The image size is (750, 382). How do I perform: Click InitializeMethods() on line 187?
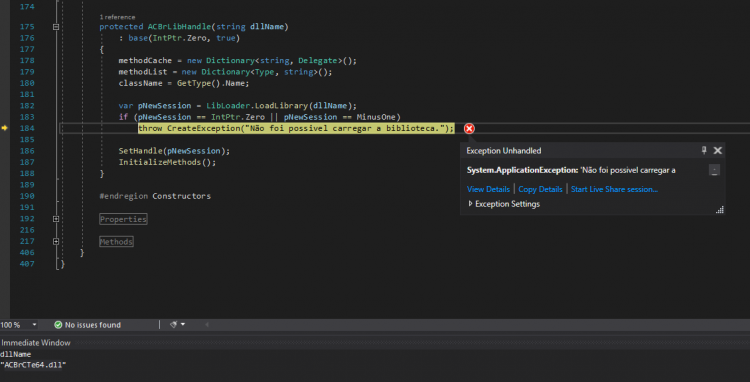[167, 162]
